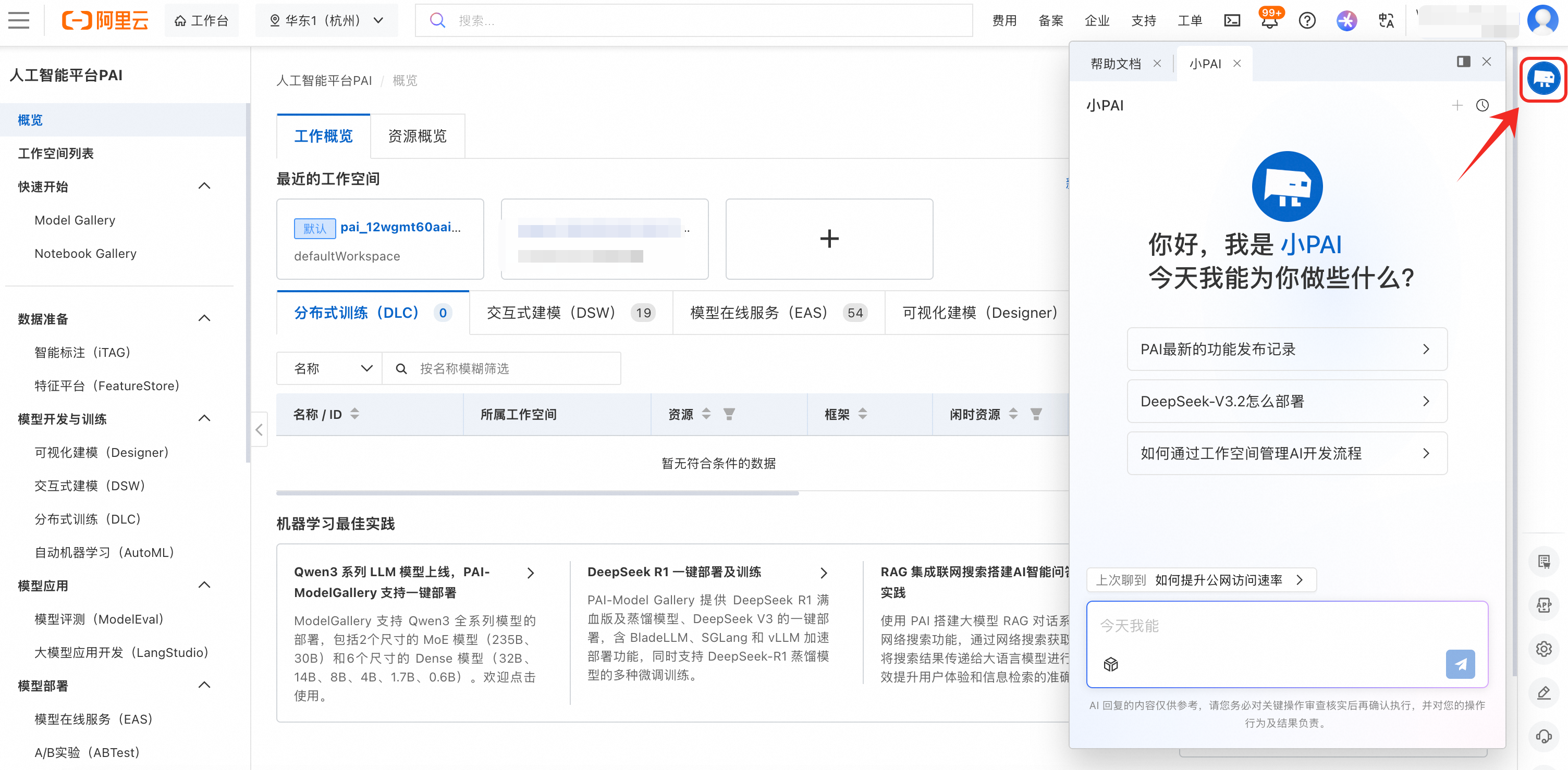Open the settings gear in the right rail

[1543, 649]
